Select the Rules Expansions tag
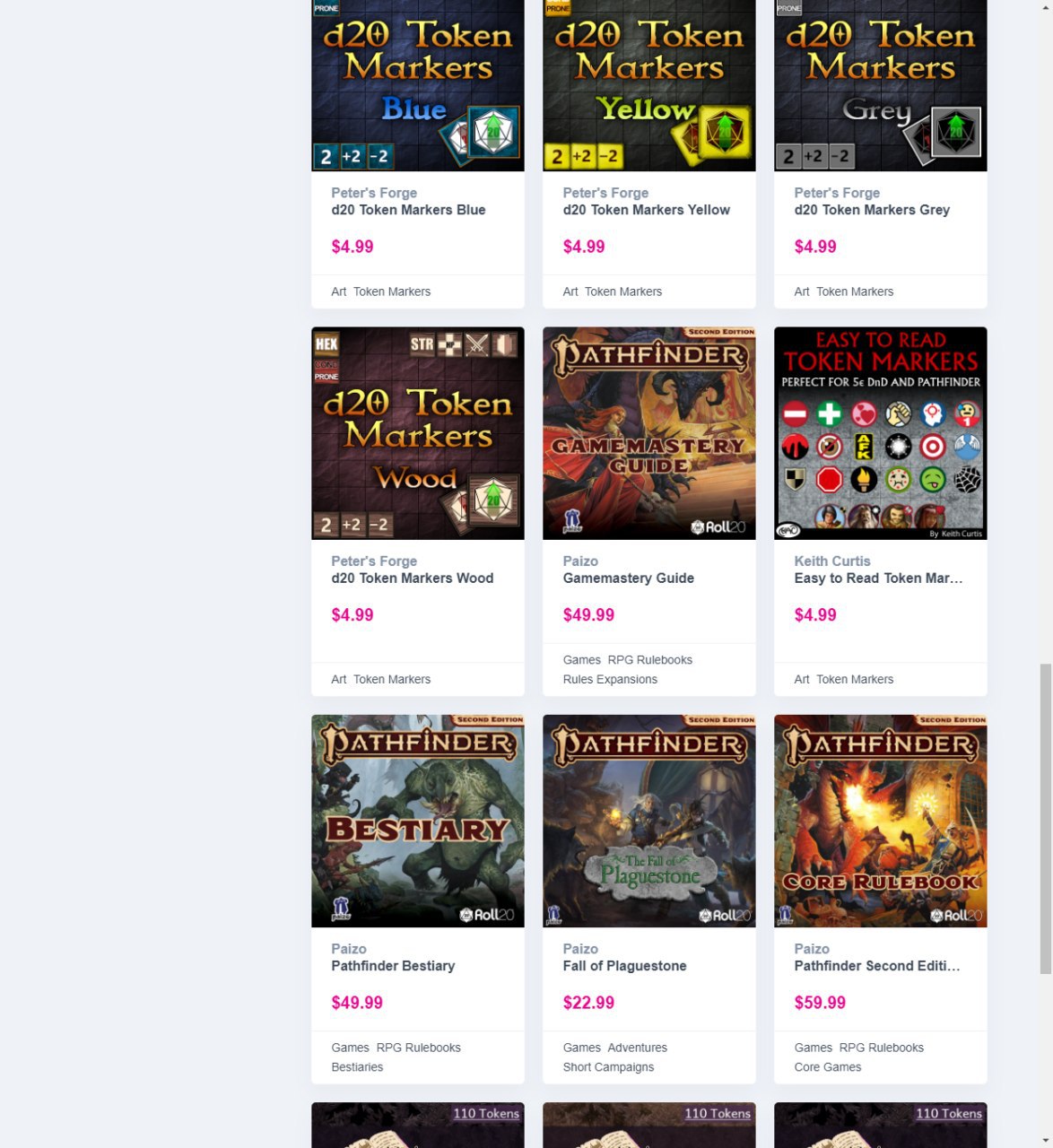The width and height of the screenshot is (1053, 1148). (610, 680)
